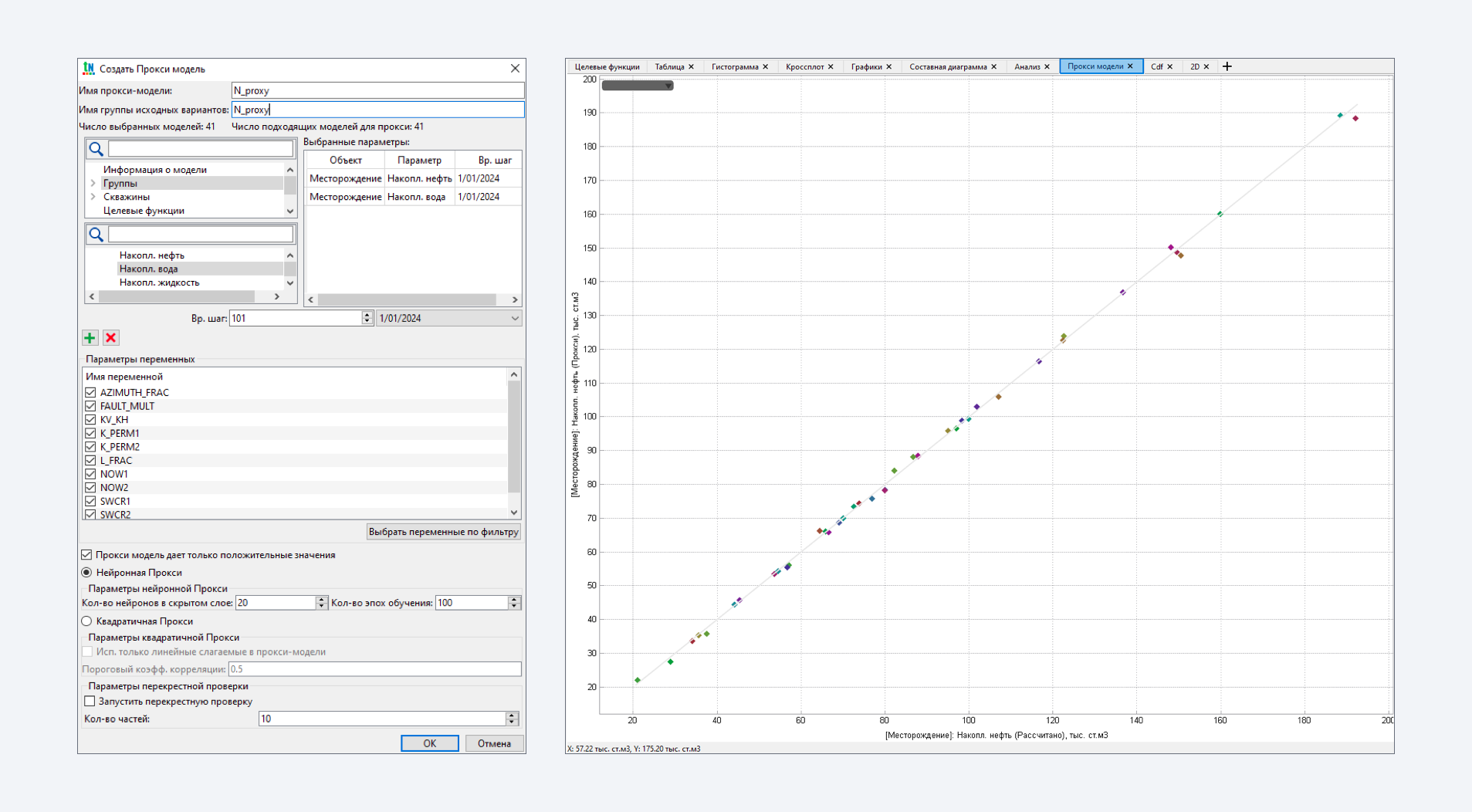Screen dimensions: 1472x812
Task: Enable Запустить перекрестную проверку checkbox
Action: (90, 702)
